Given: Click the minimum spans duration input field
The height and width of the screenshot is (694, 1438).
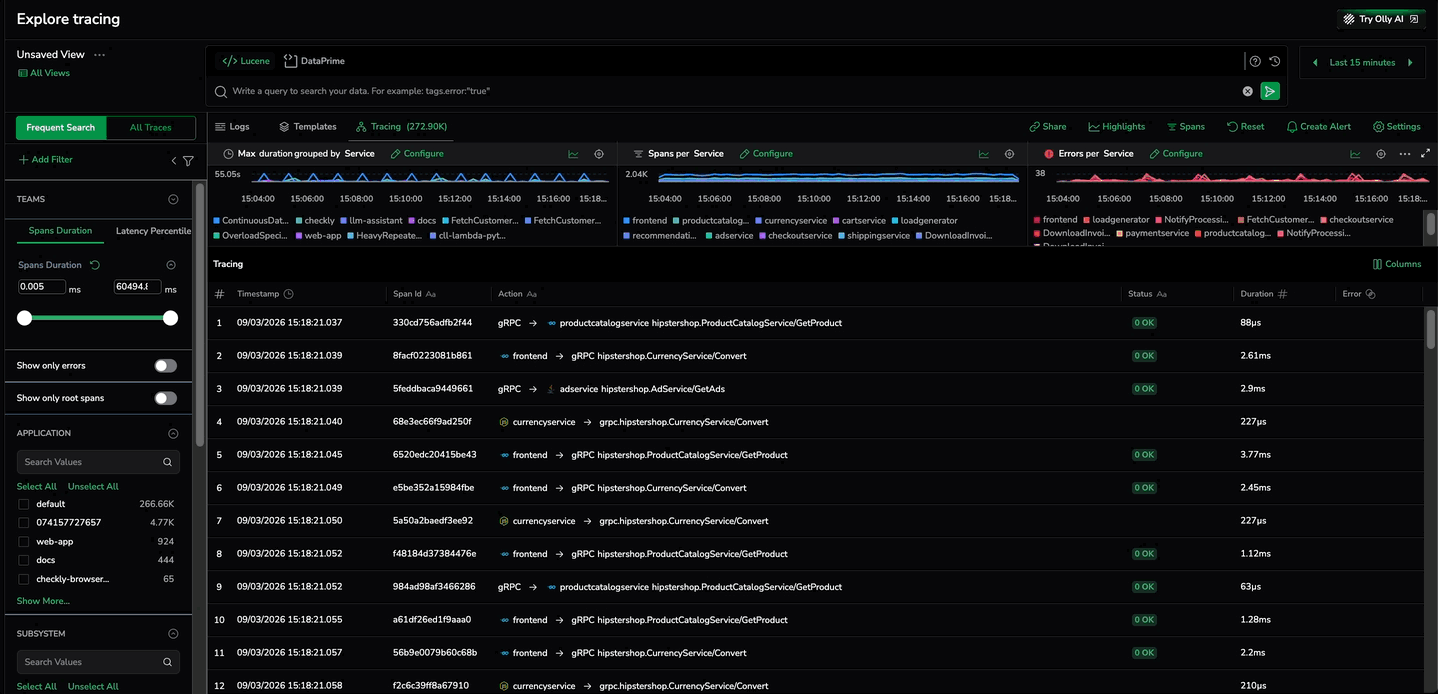Looking at the screenshot, I should pyautogui.click(x=41, y=287).
